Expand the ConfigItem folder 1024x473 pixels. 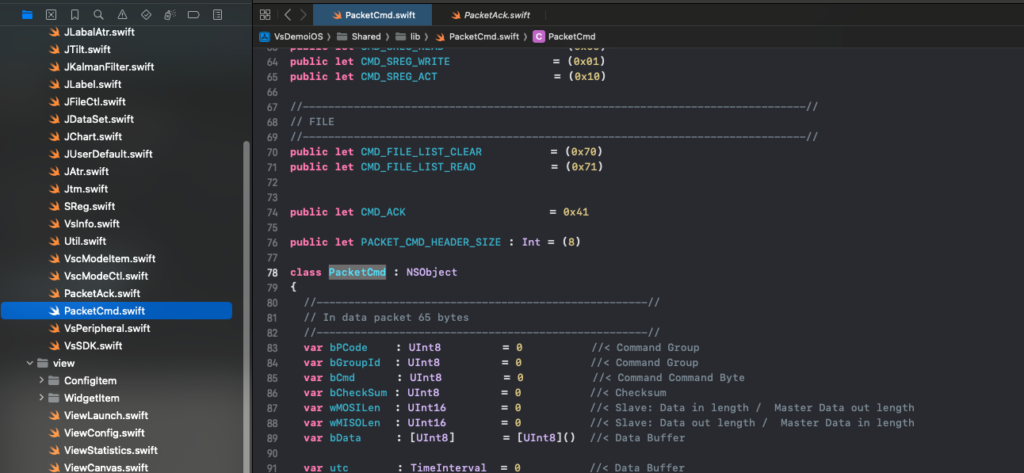(41, 381)
